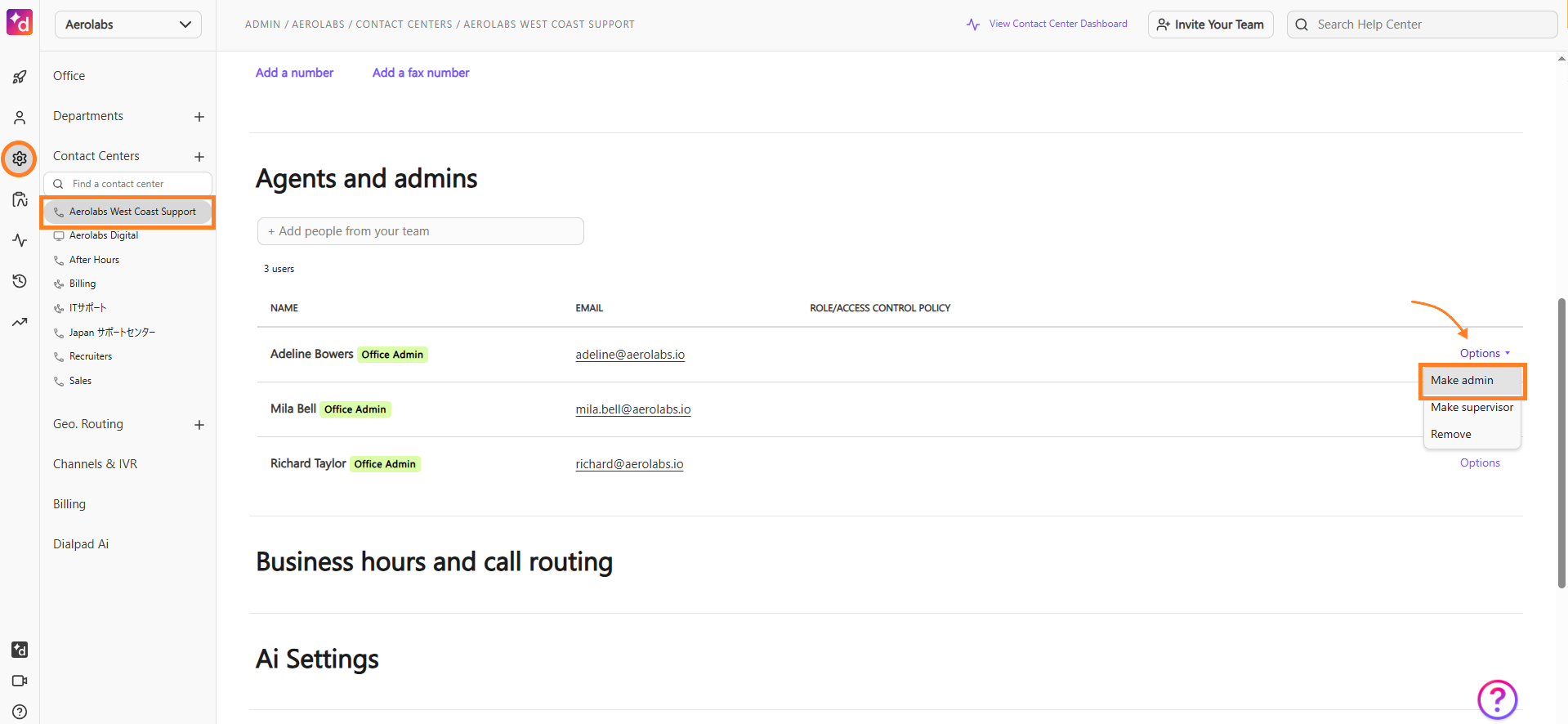
Task: Select Aerolabs Digital contact center
Action: pyautogui.click(x=104, y=235)
